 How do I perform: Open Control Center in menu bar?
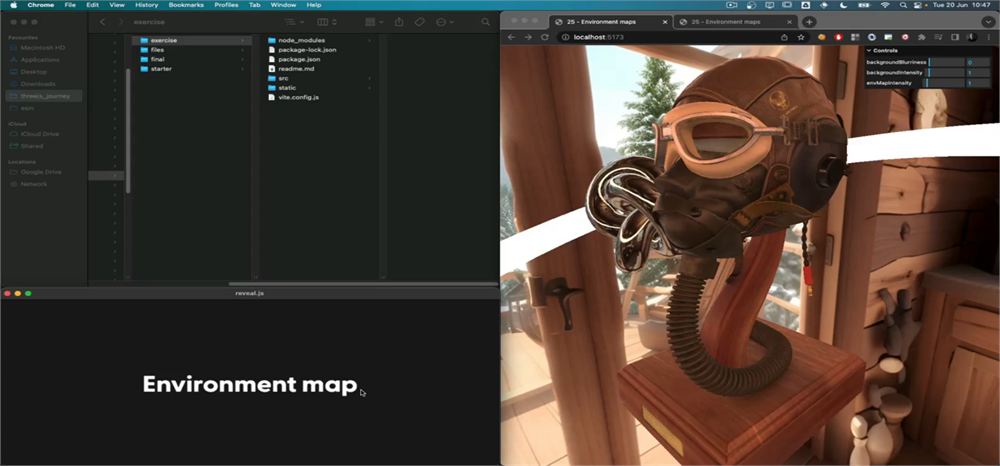(x=918, y=4)
